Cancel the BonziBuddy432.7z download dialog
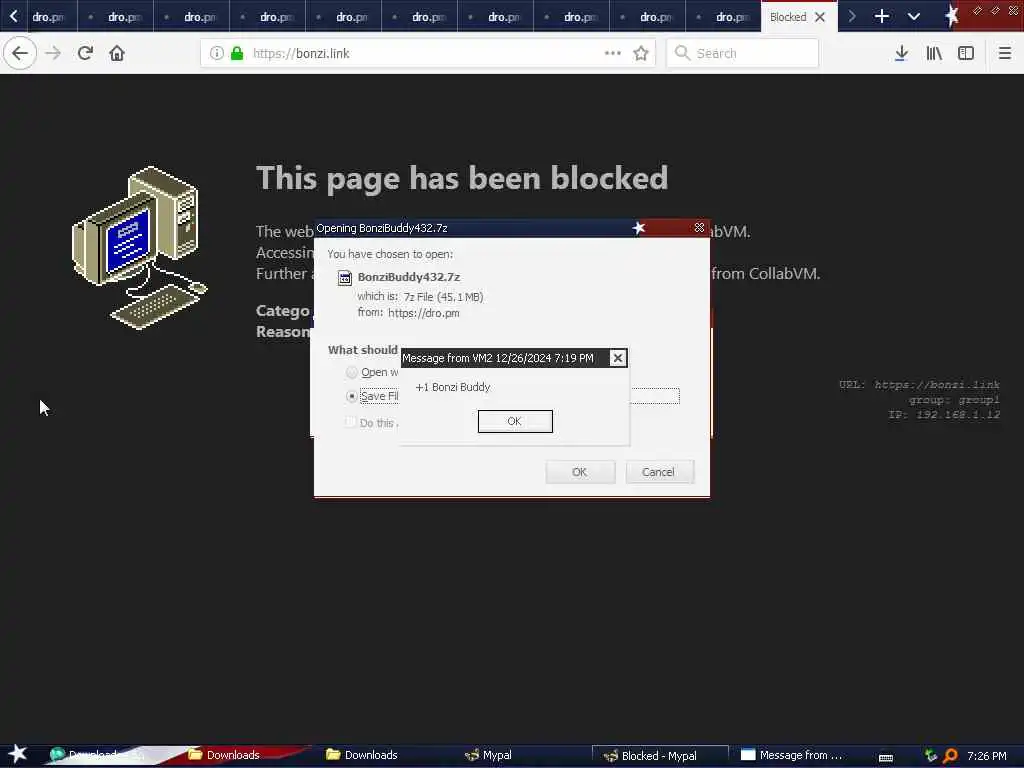The height and width of the screenshot is (768, 1024). [659, 472]
